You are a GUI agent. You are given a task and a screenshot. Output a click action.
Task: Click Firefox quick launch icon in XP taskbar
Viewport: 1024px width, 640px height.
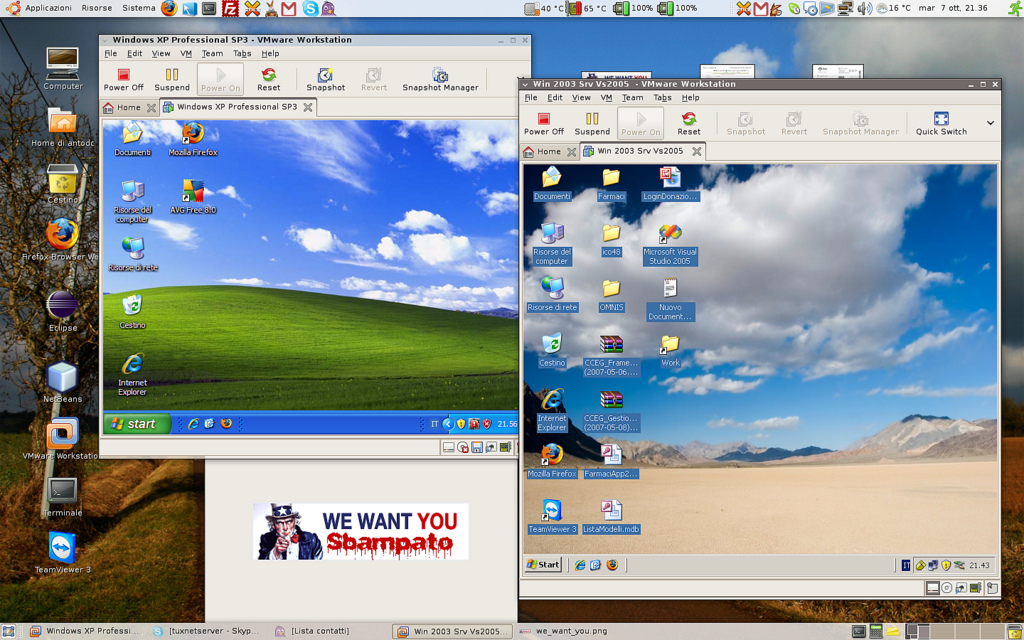click(x=226, y=424)
